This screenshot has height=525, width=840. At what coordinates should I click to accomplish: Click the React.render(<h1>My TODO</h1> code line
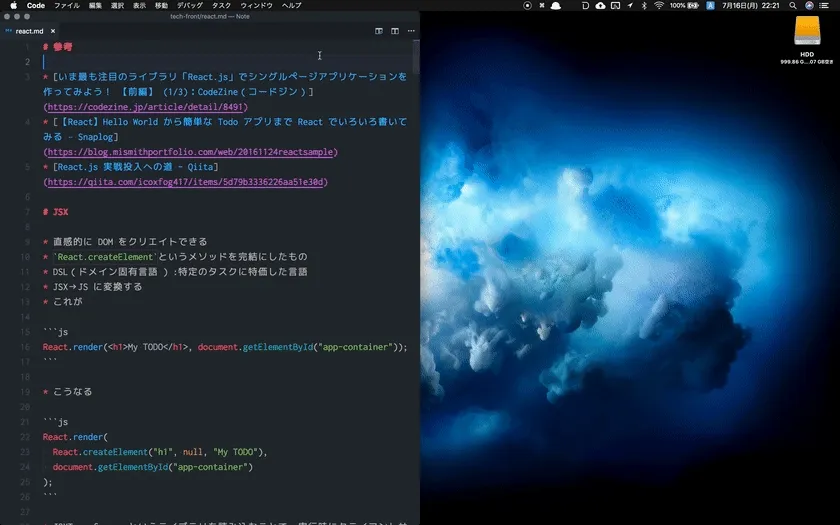(x=225, y=347)
